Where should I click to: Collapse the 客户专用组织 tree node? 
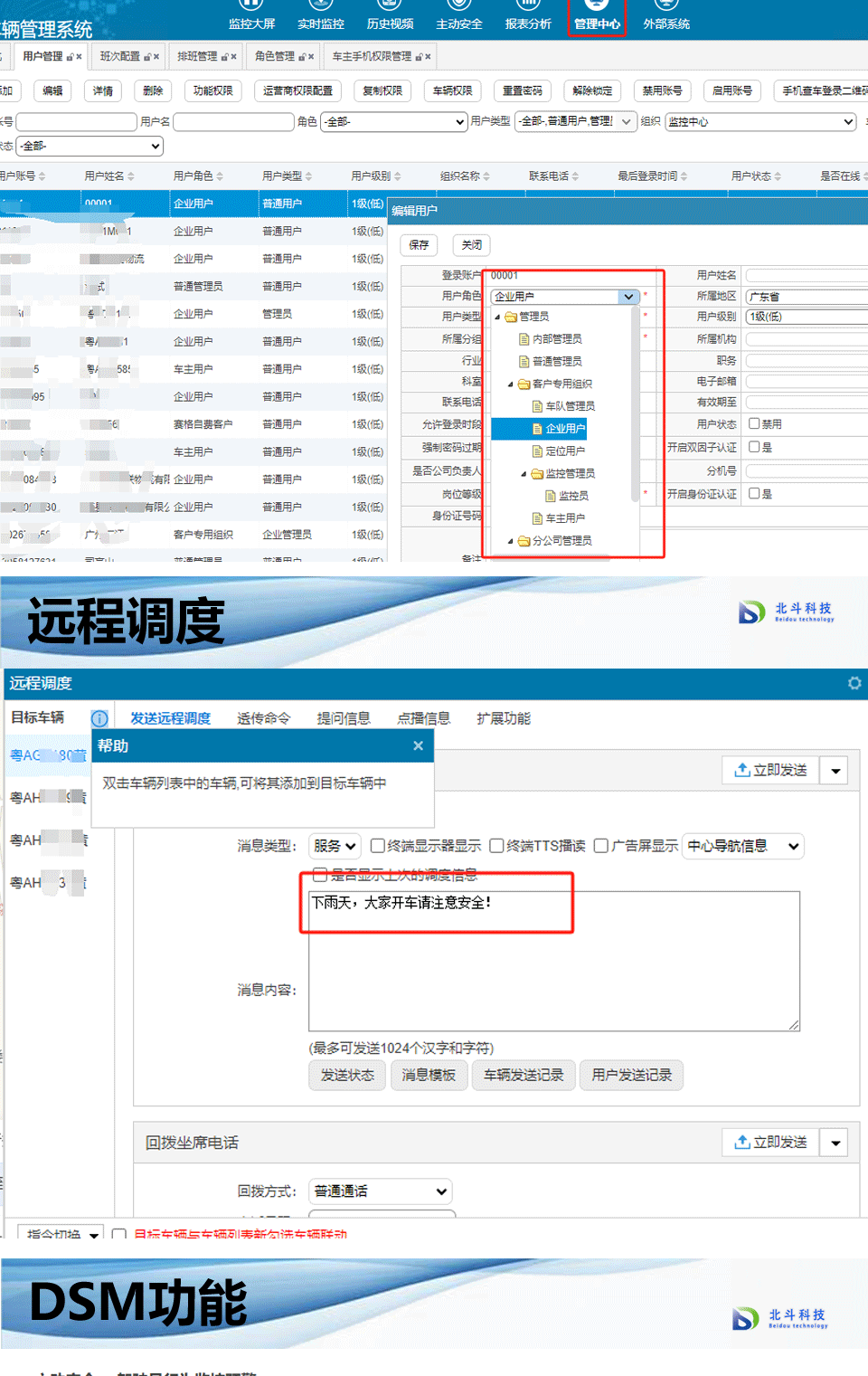point(510,384)
